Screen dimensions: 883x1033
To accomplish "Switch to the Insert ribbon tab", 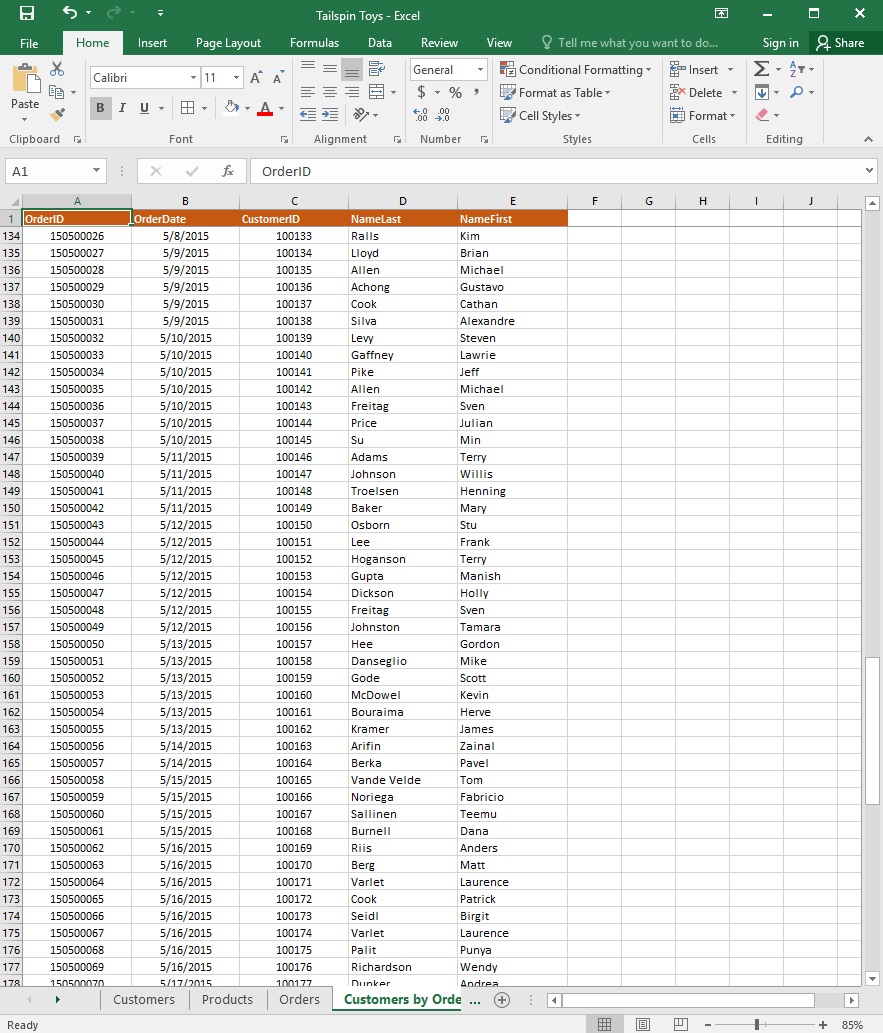I will [x=152, y=43].
